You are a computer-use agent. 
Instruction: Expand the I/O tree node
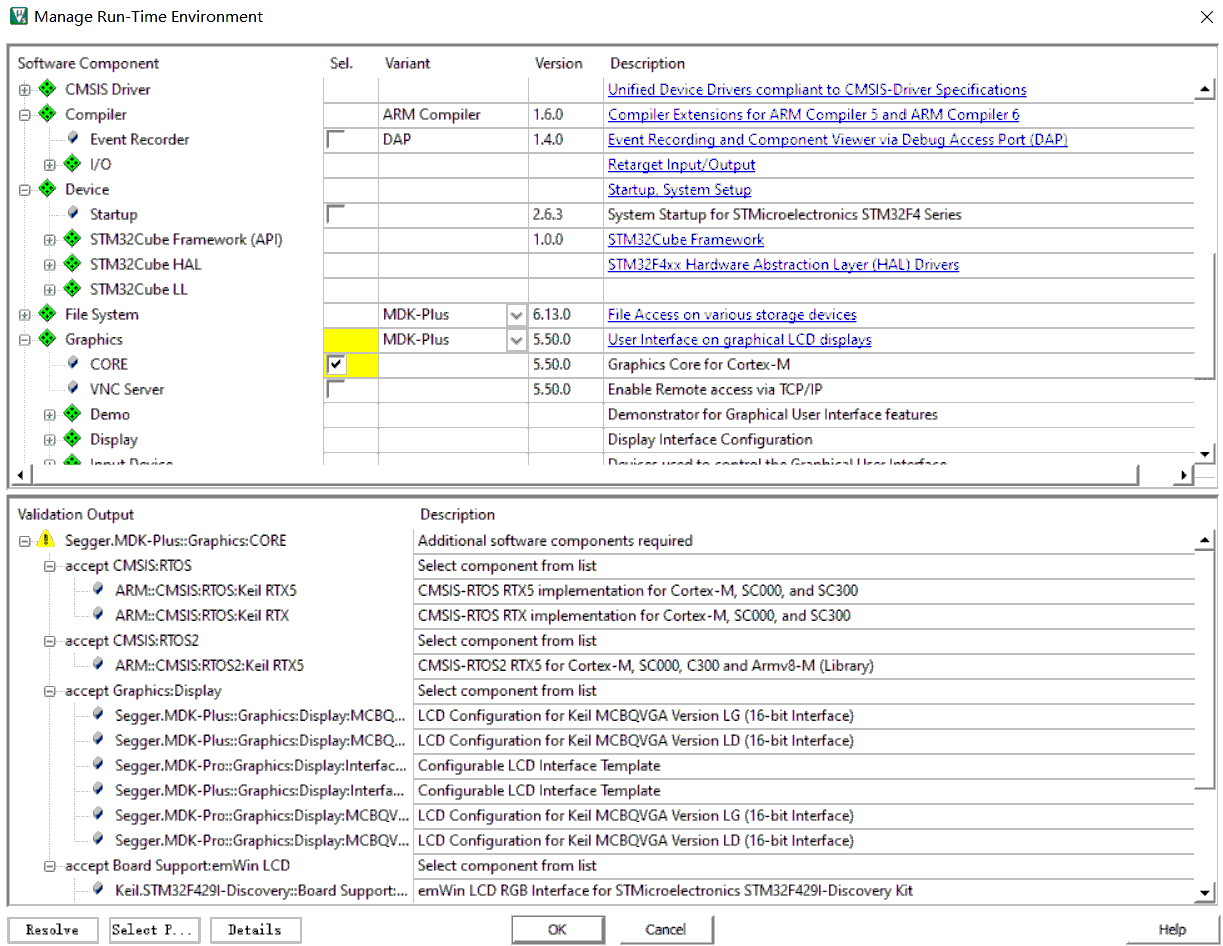click(x=50, y=165)
